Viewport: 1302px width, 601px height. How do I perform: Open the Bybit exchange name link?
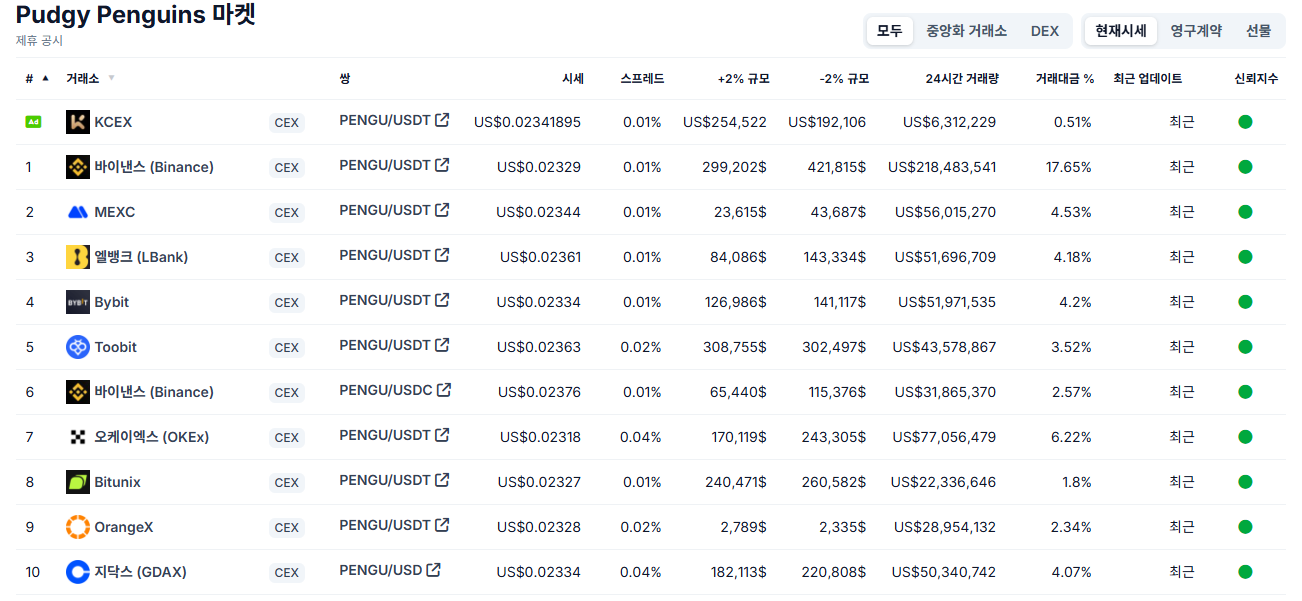pyautogui.click(x=112, y=302)
